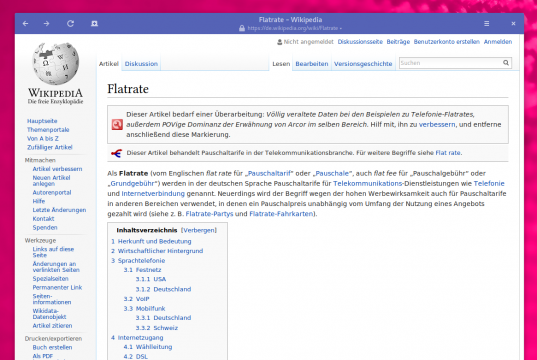Click Buch erstellen link
The height and width of the screenshot is (360, 537).
tap(52, 347)
